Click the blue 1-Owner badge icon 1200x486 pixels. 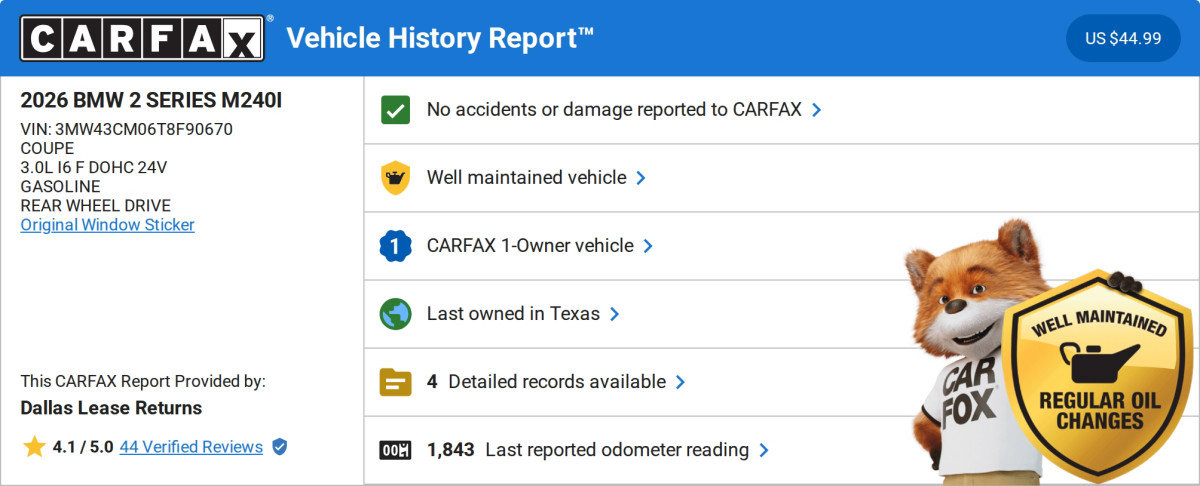(396, 246)
